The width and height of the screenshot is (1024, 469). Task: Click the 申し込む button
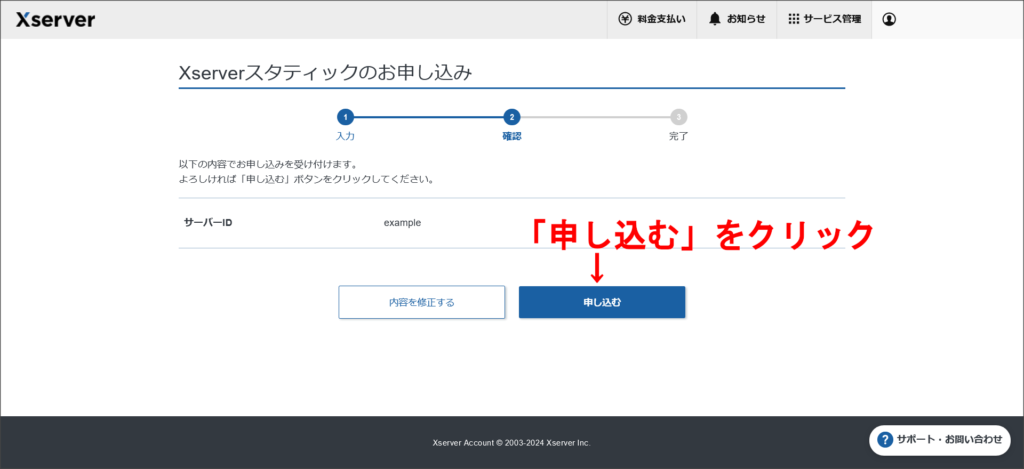point(602,302)
